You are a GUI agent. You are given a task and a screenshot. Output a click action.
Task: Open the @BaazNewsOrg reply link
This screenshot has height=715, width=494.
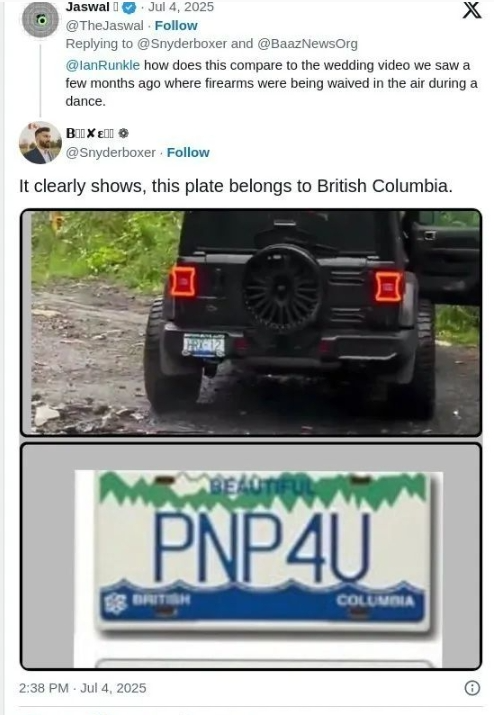[x=307, y=44]
